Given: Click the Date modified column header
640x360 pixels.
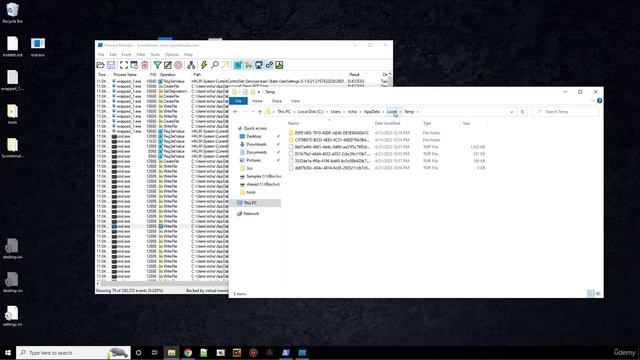Looking at the screenshot, I should pyautogui.click(x=387, y=123).
